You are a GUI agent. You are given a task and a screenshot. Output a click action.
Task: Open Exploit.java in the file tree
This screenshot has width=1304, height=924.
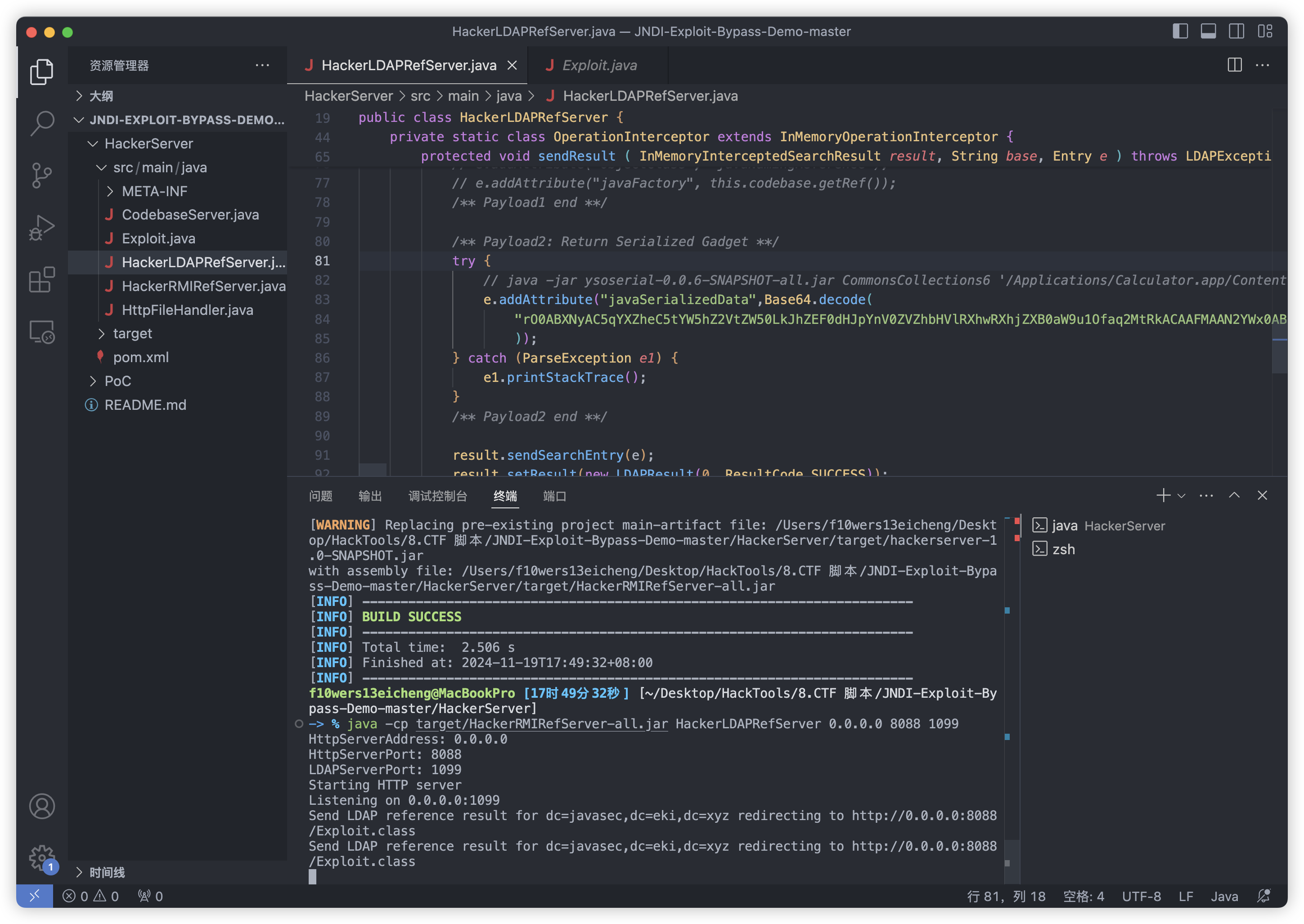click(x=177, y=238)
